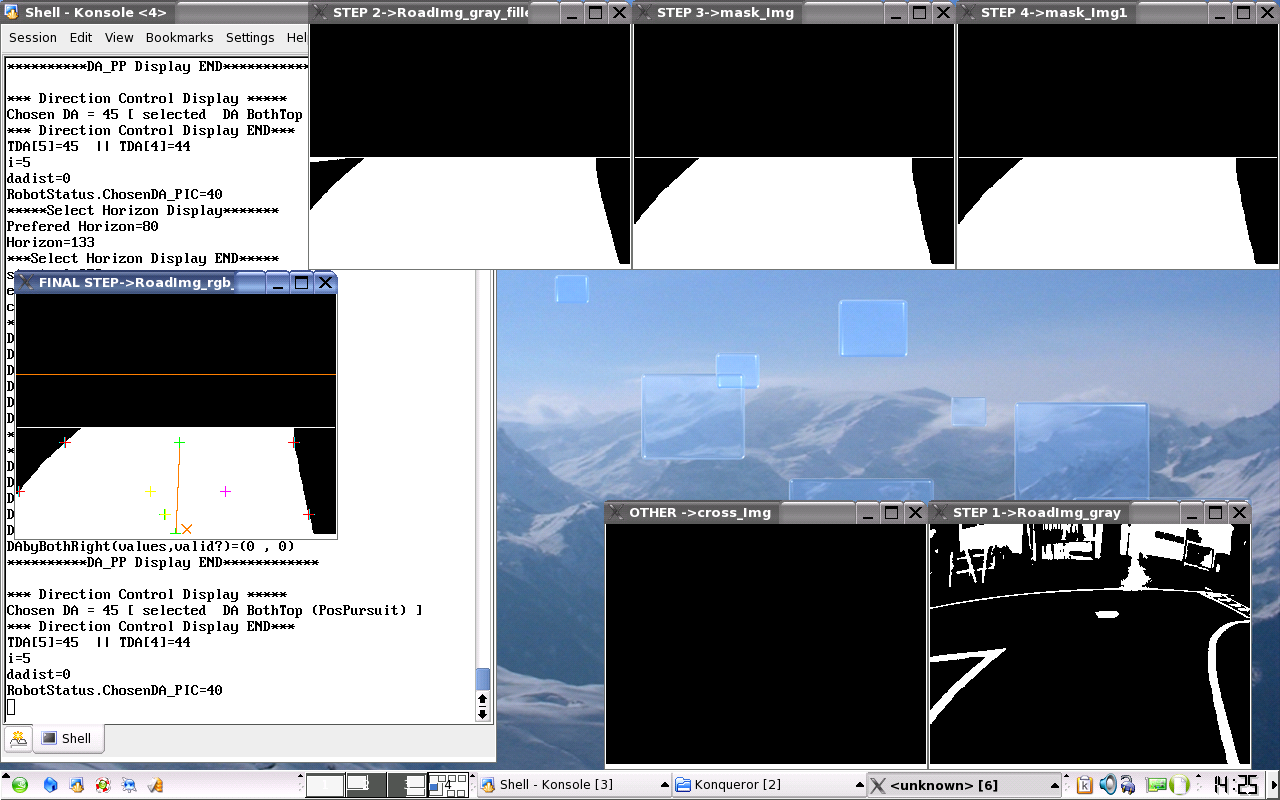Image resolution: width=1280 pixels, height=800 pixels.
Task: Open window menu icon of STEP 3 window
Action: point(645,12)
